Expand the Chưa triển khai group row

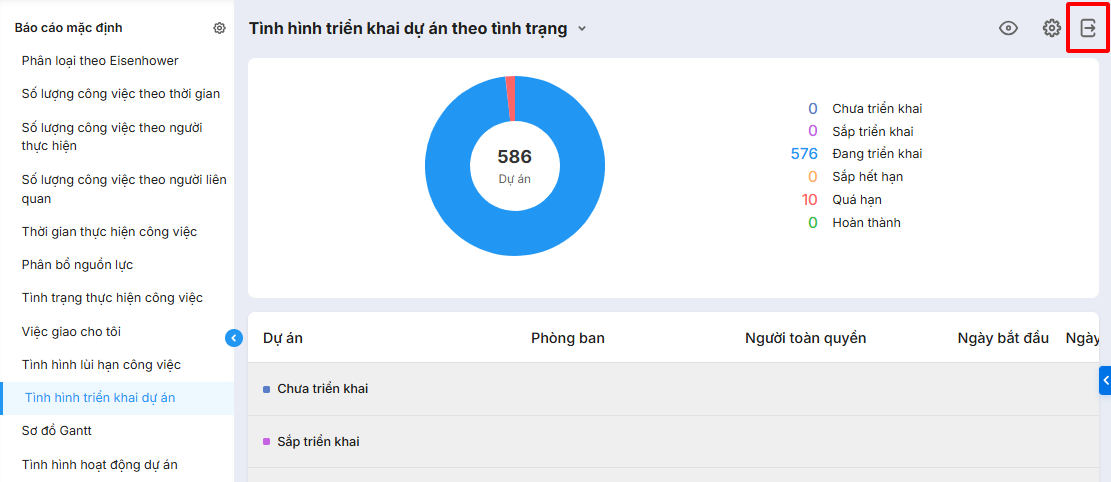[322, 389]
